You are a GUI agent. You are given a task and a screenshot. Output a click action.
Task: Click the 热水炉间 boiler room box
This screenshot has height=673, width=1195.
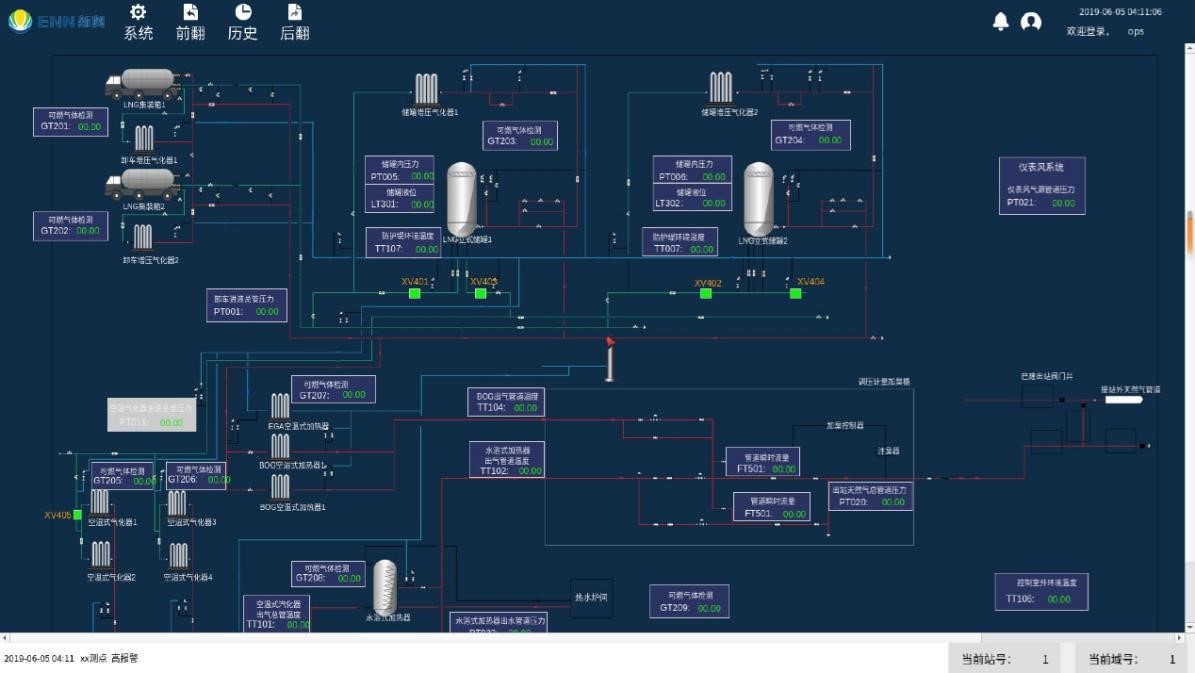coord(591,598)
